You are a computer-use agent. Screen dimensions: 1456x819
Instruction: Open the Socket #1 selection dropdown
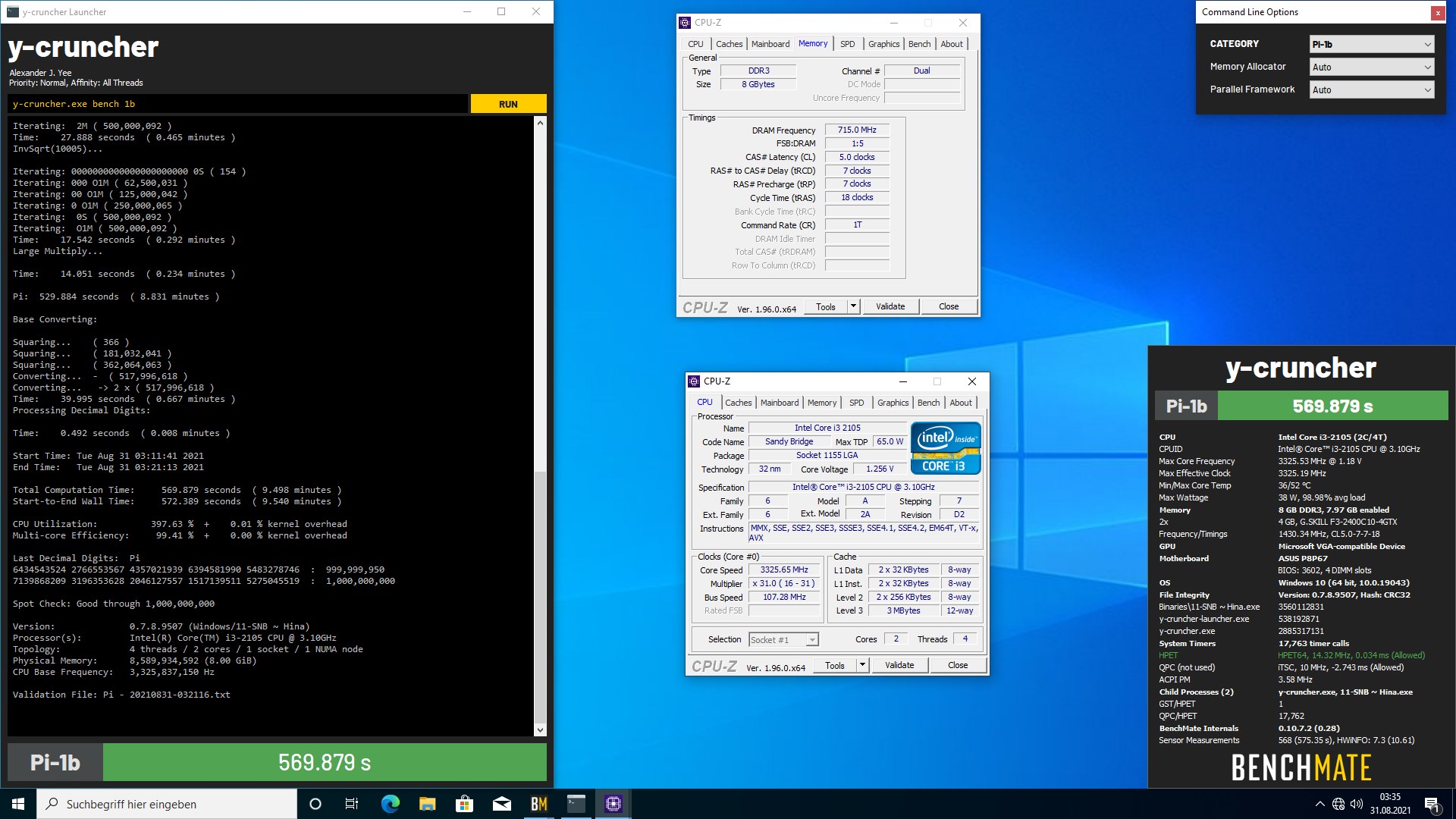pos(783,639)
